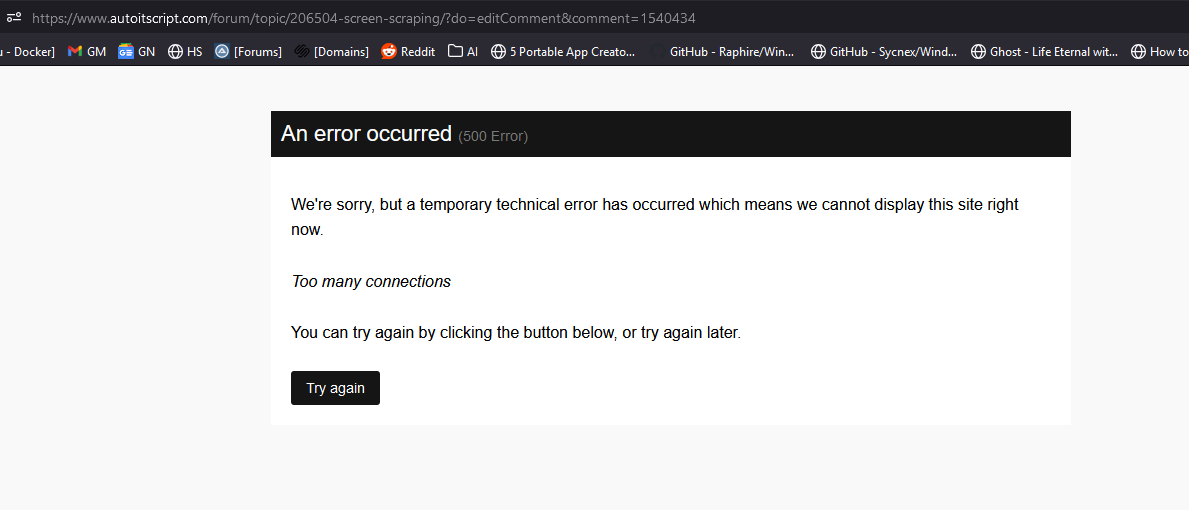
Task: Open the rightmost How to bookmark
Action: pyautogui.click(x=1159, y=52)
